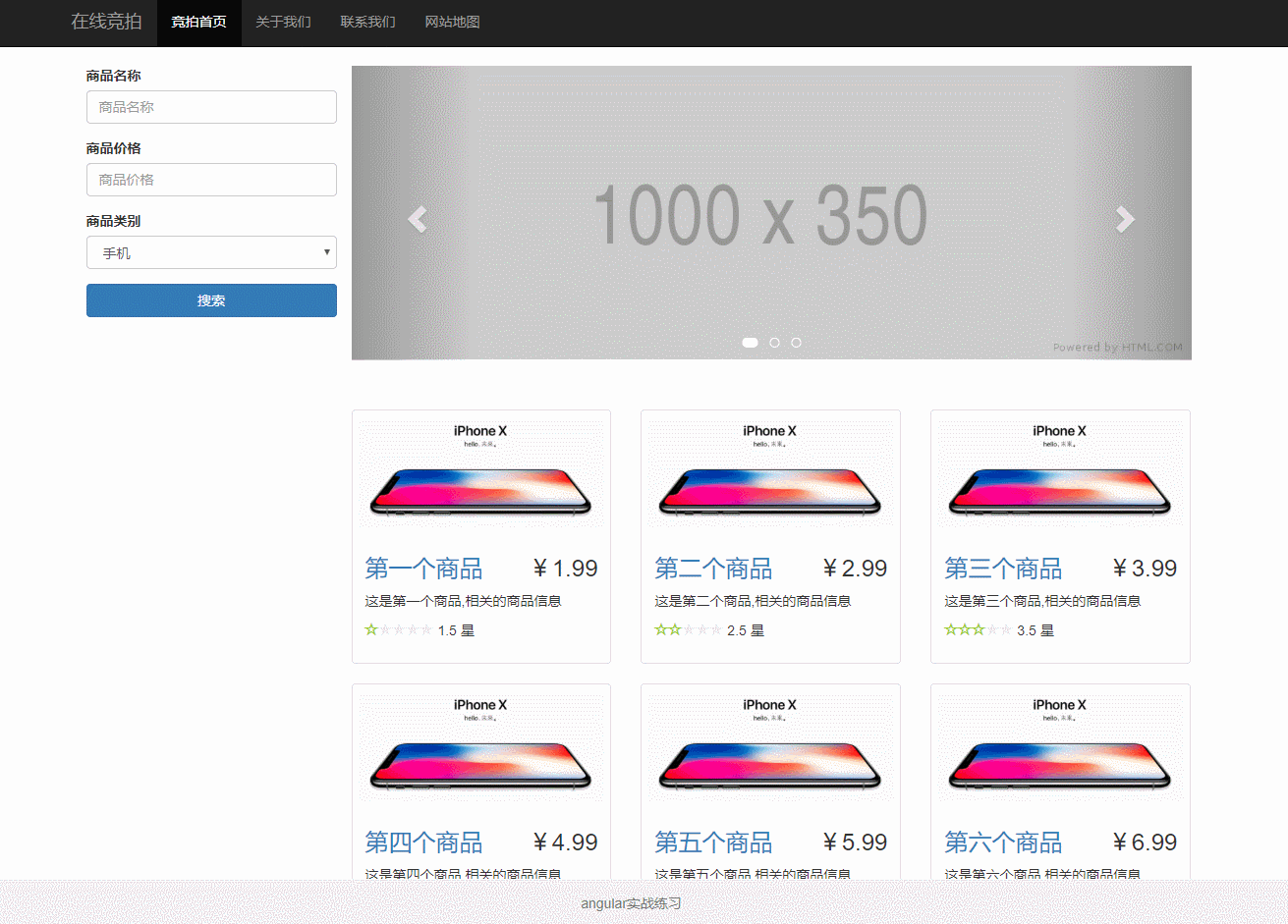Open the 网站地图 nav item
This screenshot has height=924, width=1288.
click(452, 22)
